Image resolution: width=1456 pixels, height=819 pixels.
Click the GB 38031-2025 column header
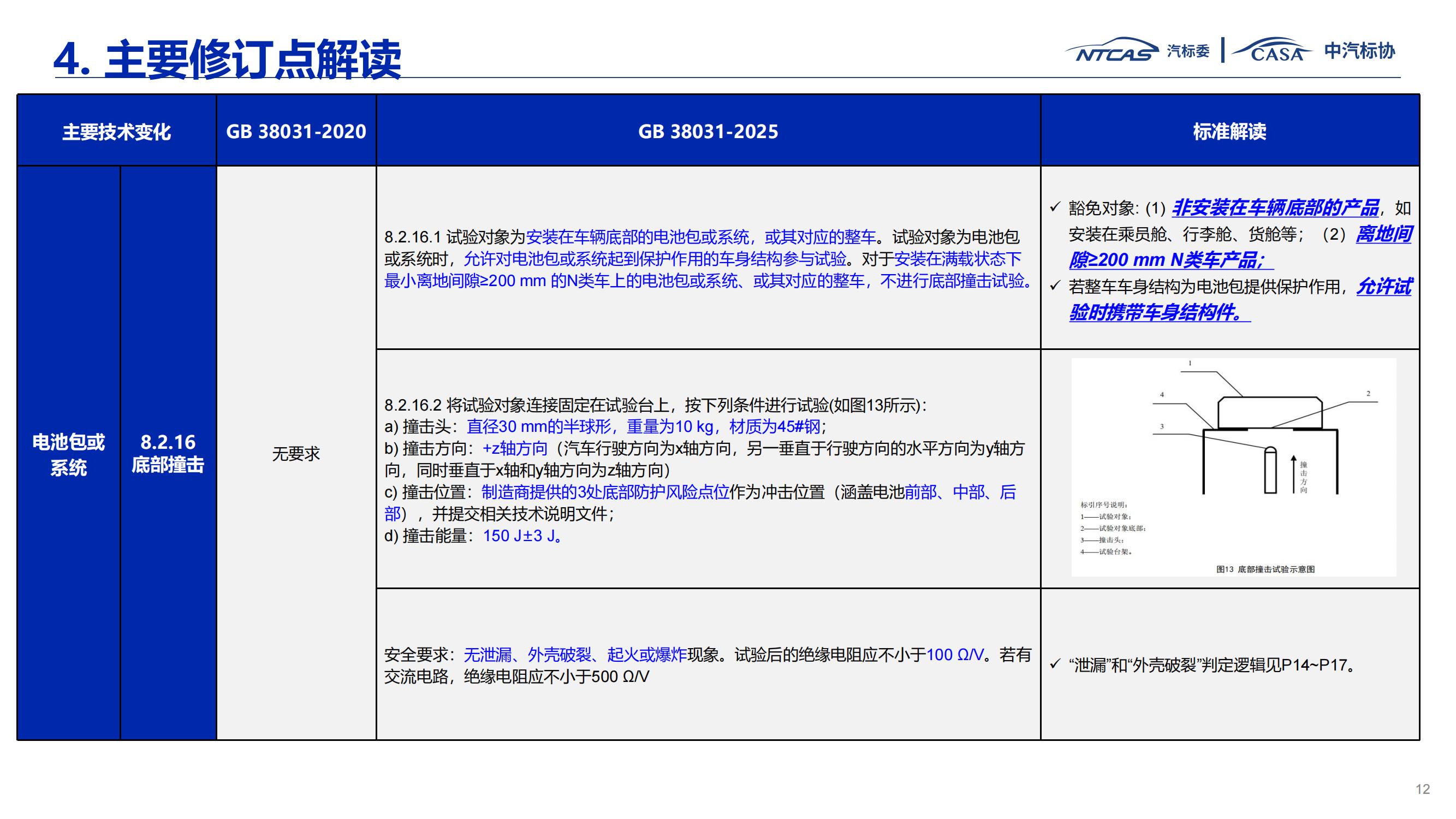708,130
